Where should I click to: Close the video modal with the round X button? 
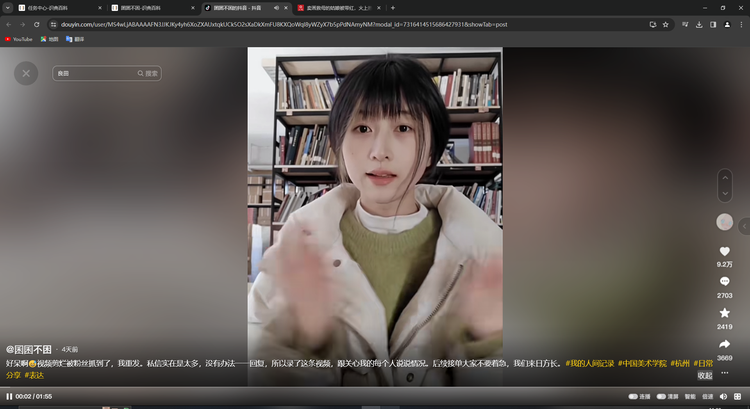(26, 73)
